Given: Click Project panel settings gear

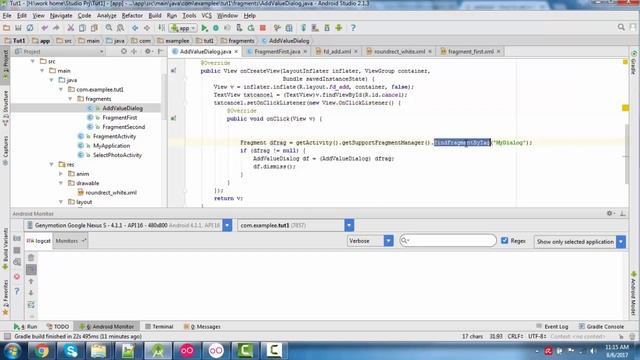Looking at the screenshot, I should coord(148,51).
